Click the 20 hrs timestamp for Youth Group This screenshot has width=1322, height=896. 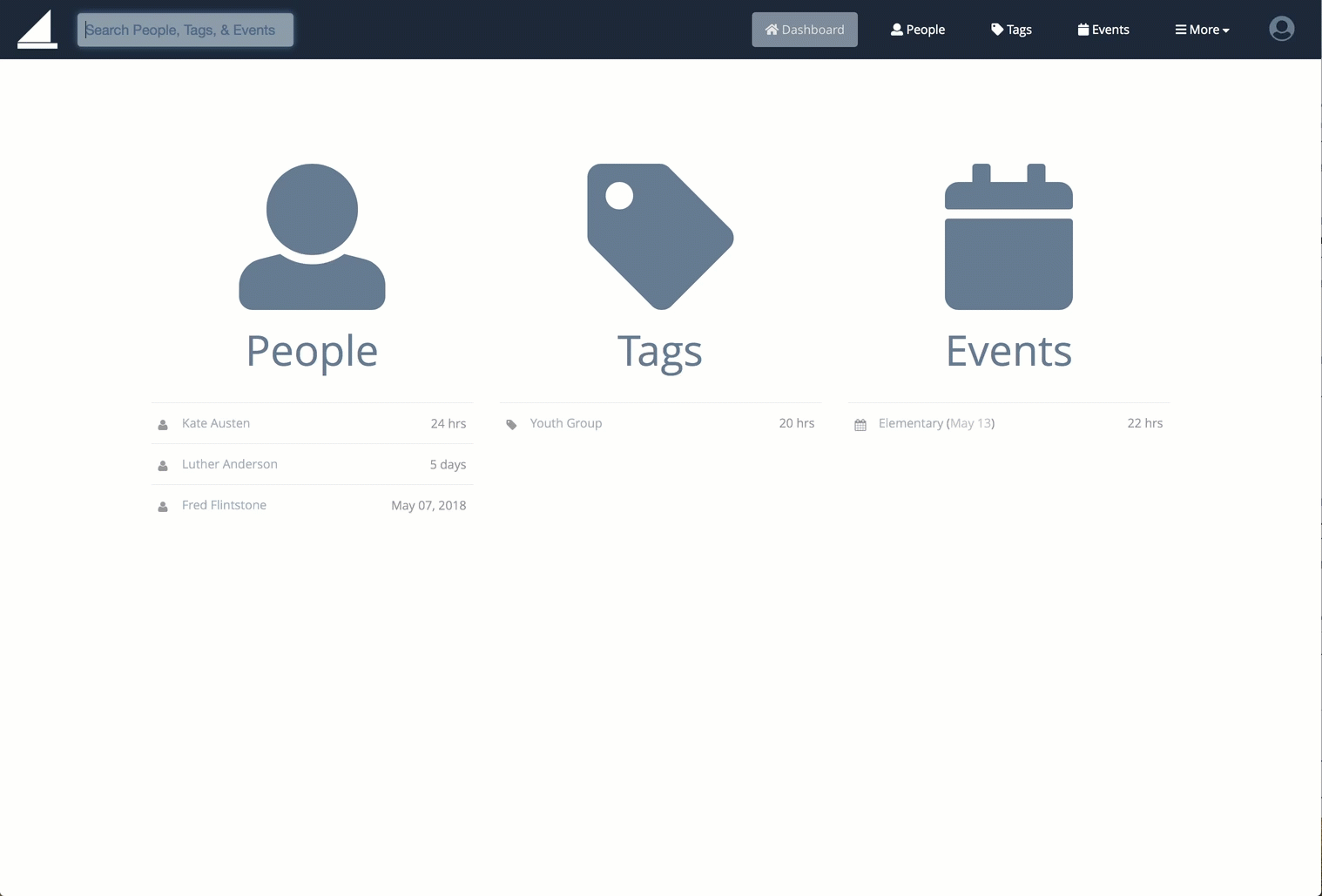pyautogui.click(x=797, y=423)
